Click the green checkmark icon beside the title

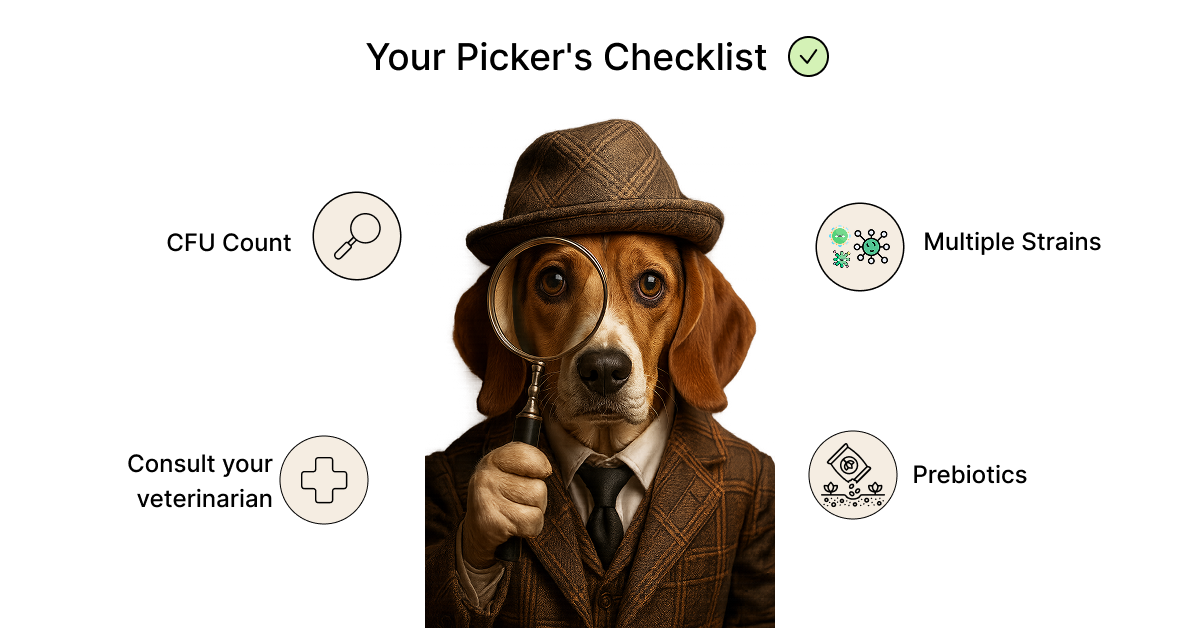808,57
